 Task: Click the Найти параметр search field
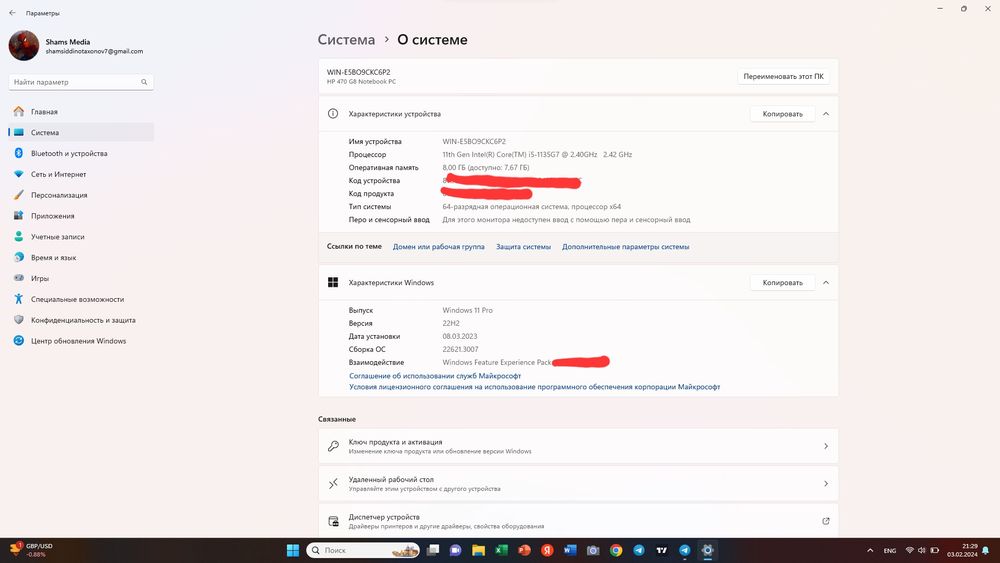tap(81, 82)
